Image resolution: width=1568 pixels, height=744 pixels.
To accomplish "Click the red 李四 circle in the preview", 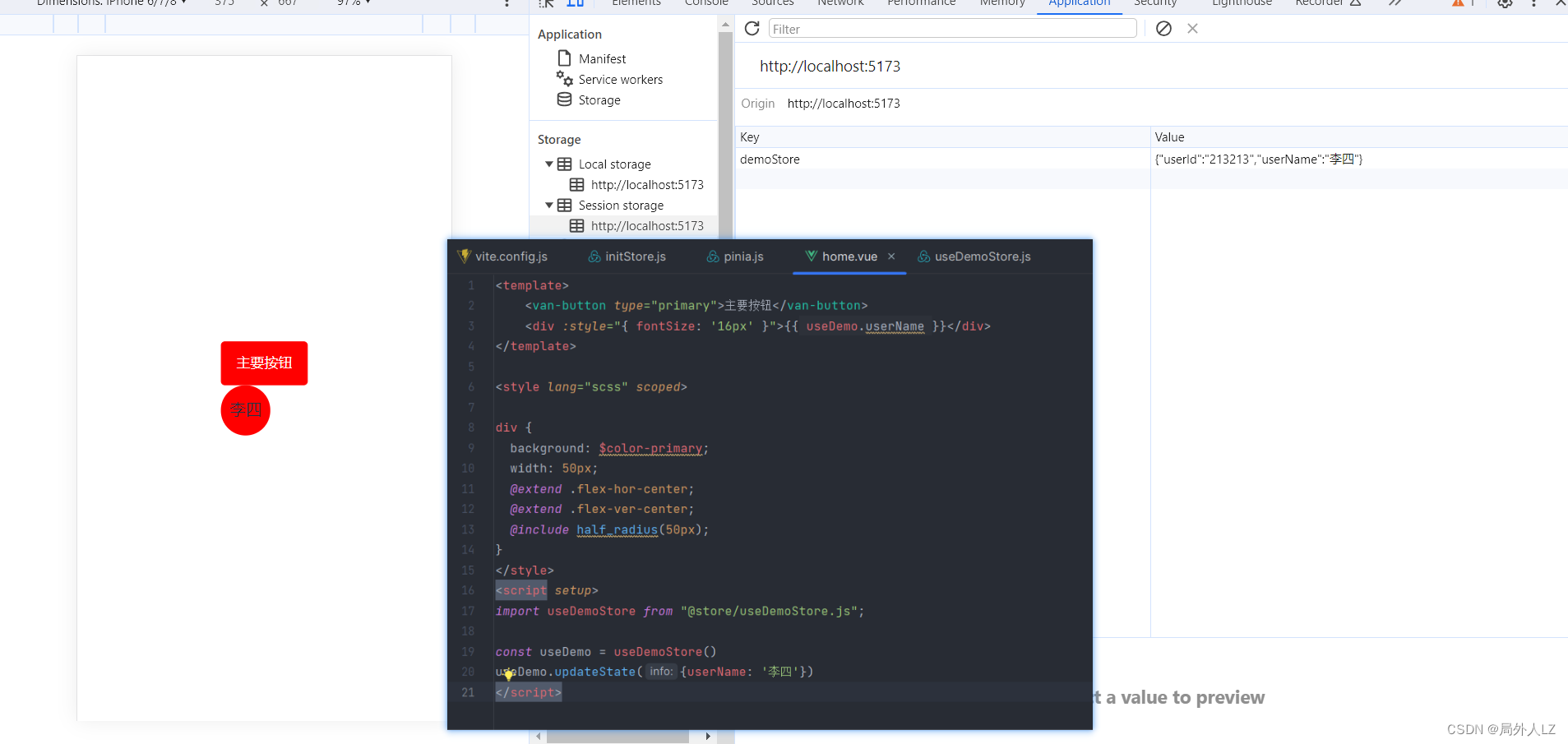I will point(245,410).
